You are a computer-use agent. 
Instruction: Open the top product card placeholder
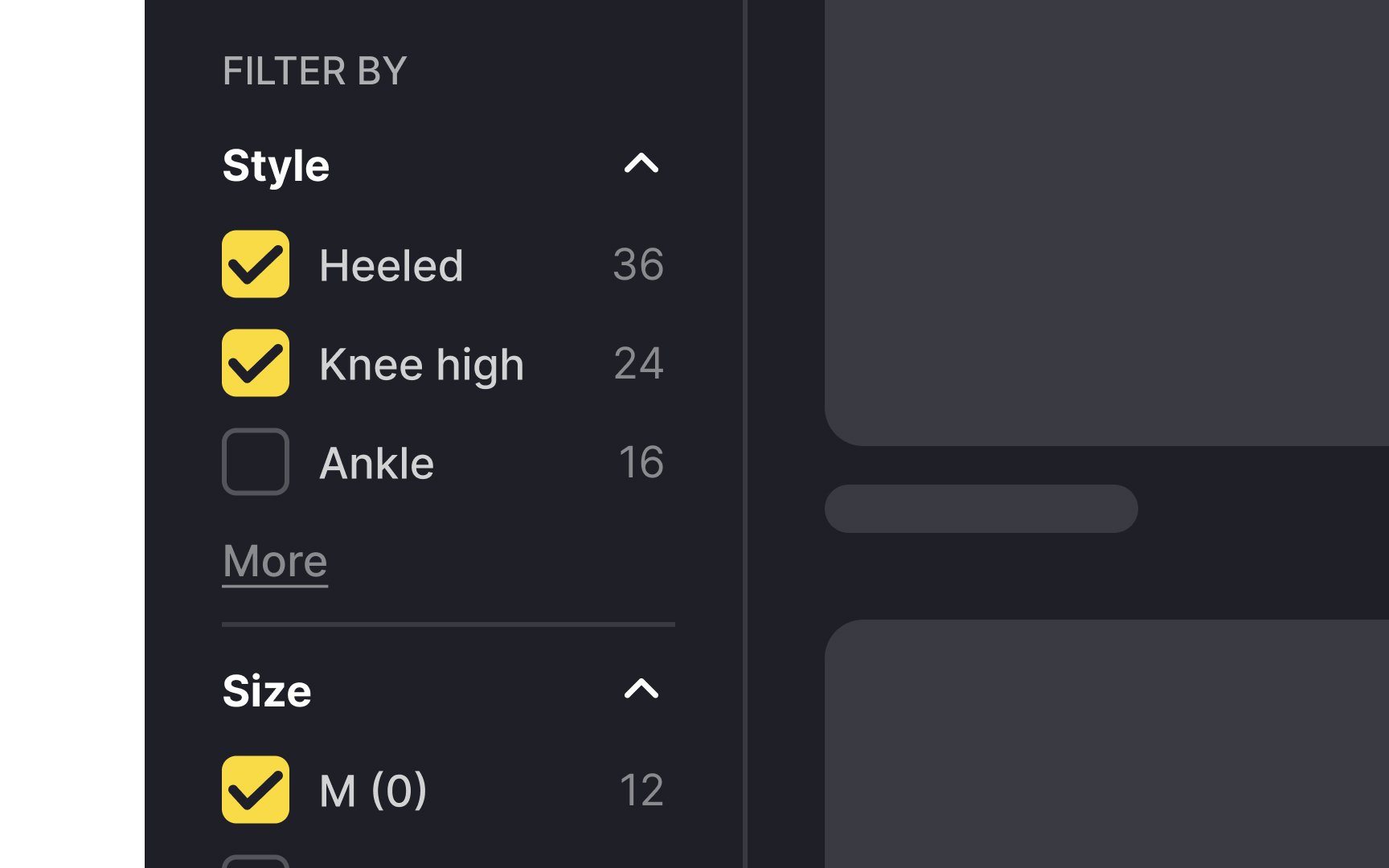click(1107, 223)
